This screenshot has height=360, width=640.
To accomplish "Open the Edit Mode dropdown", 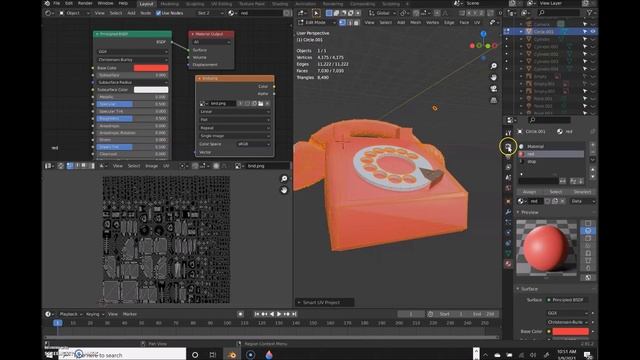I will [x=318, y=22].
